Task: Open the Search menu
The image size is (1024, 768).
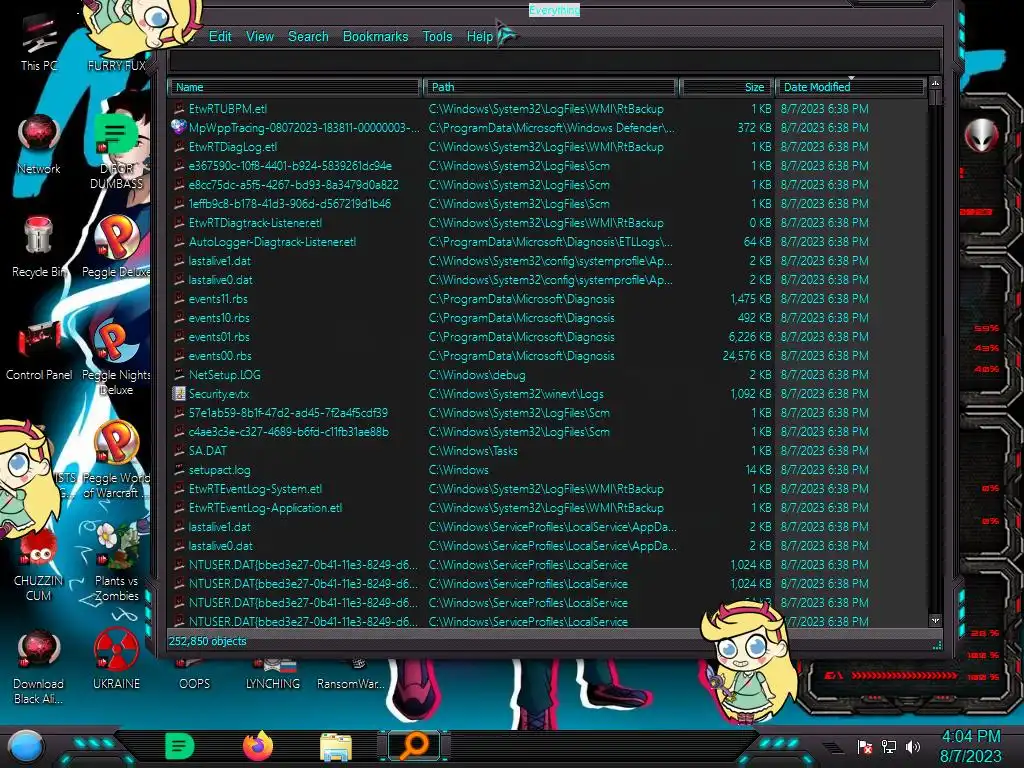Action: click(x=308, y=37)
